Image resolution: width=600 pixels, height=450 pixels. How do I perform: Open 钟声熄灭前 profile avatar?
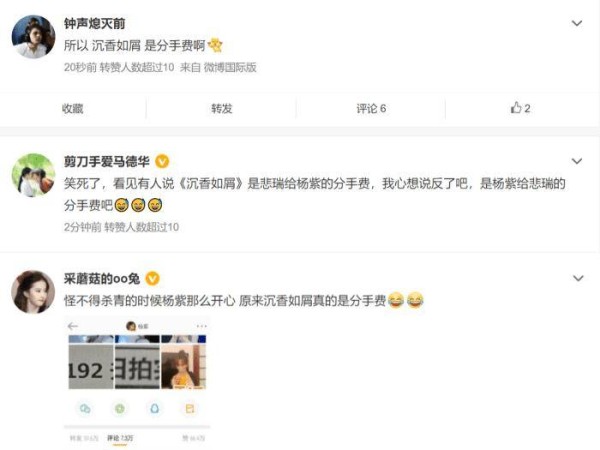[x=34, y=37]
